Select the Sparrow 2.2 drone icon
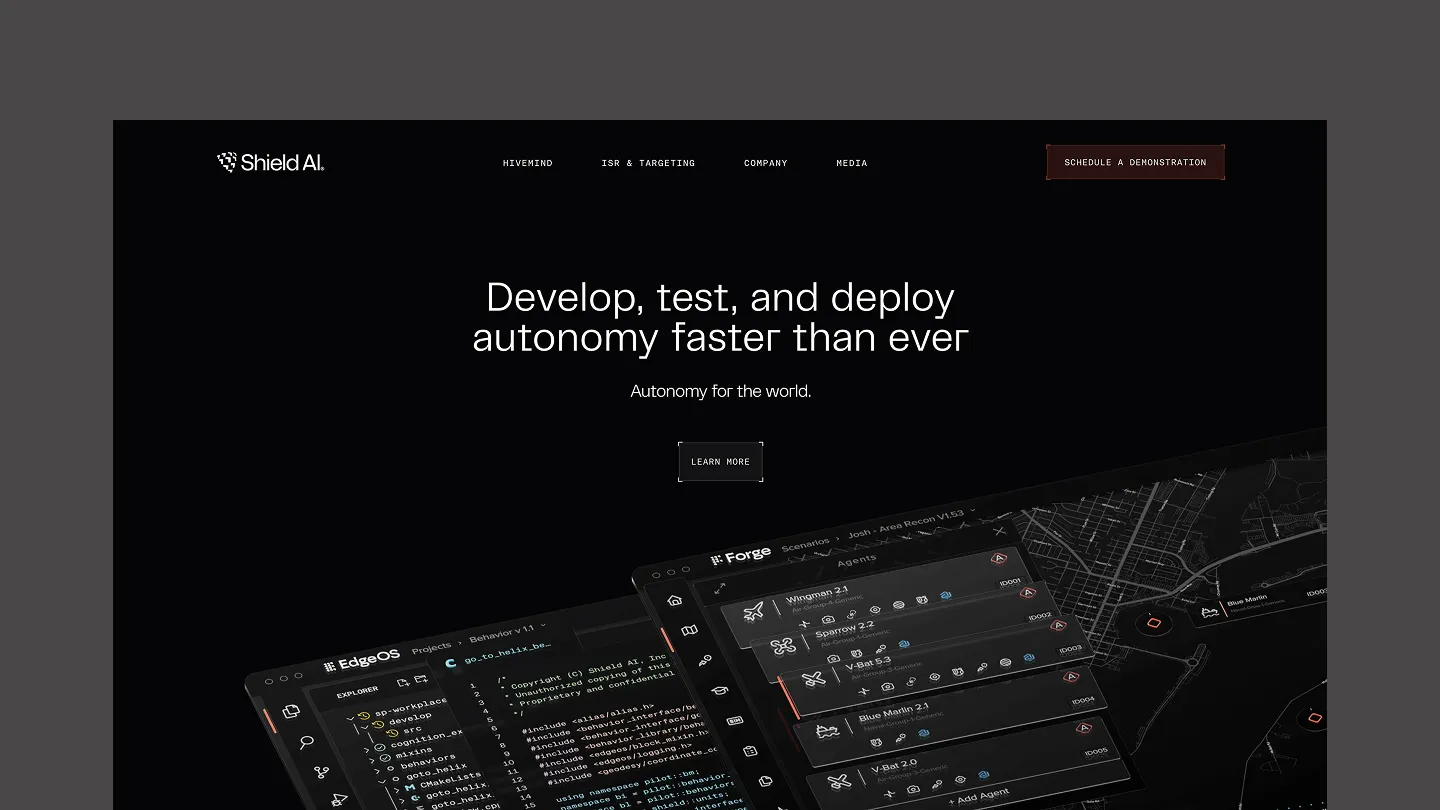The width and height of the screenshot is (1440, 810). tap(784, 646)
